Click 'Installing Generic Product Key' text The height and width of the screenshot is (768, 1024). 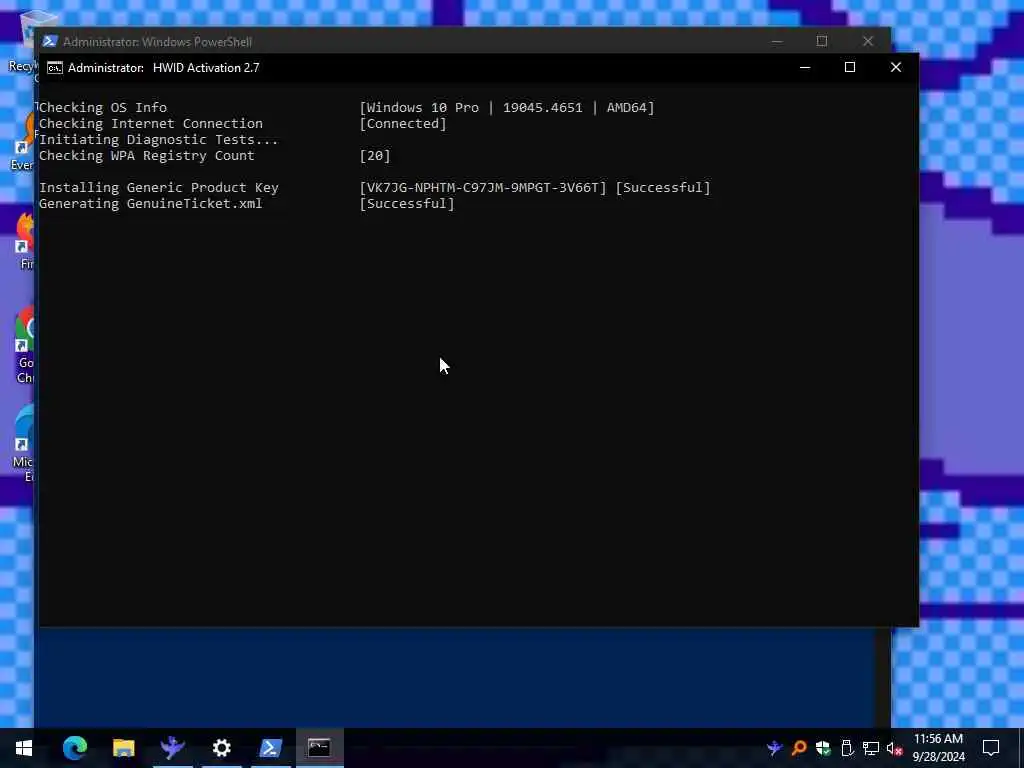[x=159, y=187]
